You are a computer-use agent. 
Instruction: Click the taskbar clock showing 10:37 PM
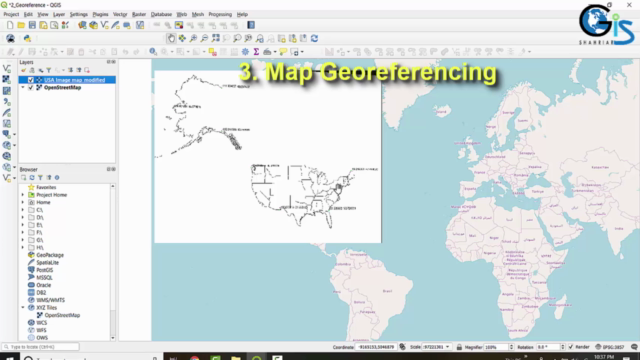(604, 357)
